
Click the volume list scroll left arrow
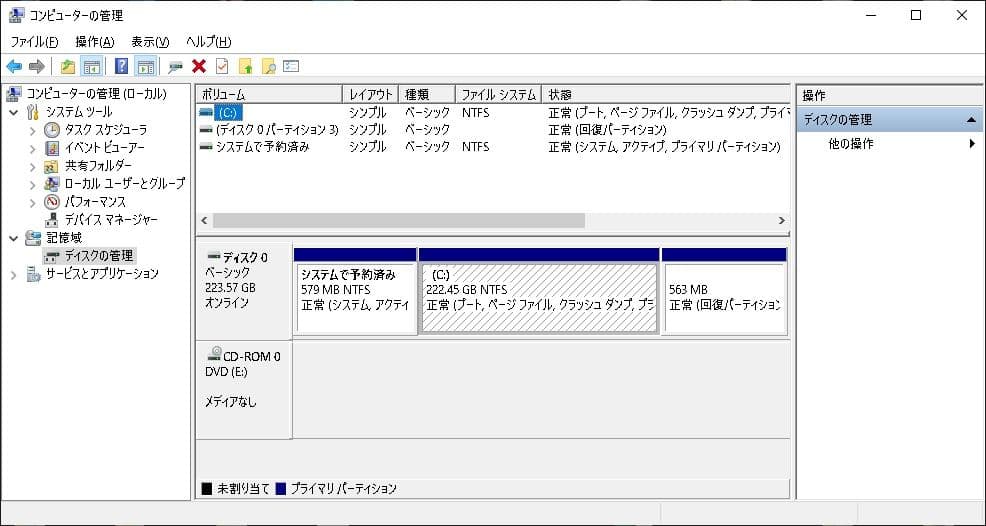tap(204, 221)
